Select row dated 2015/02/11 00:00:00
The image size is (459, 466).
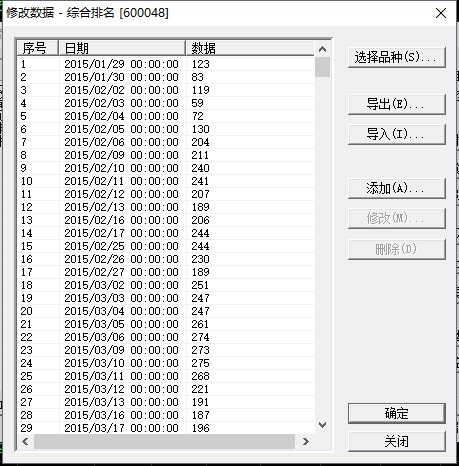pos(166,181)
